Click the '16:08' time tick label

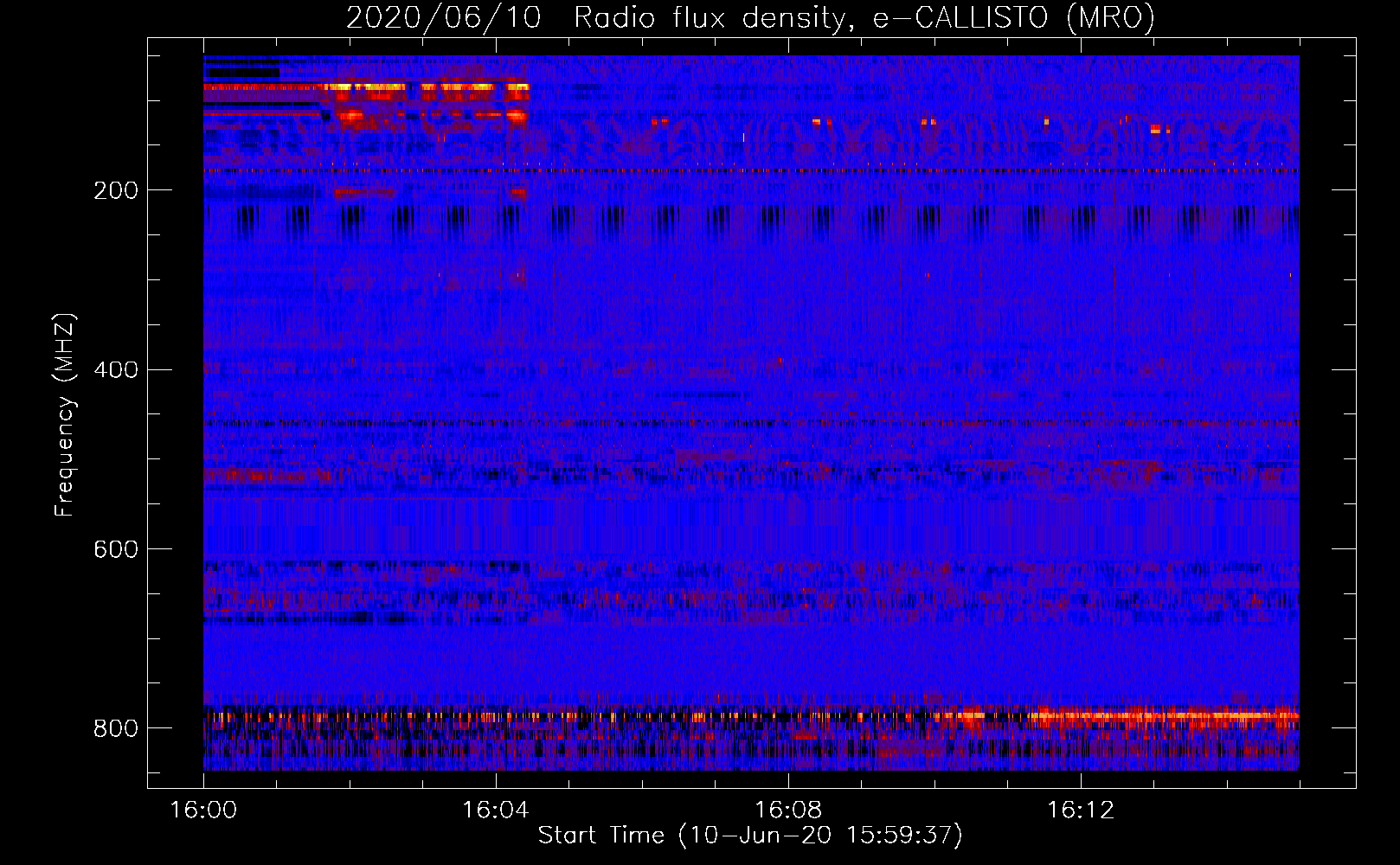788,811
